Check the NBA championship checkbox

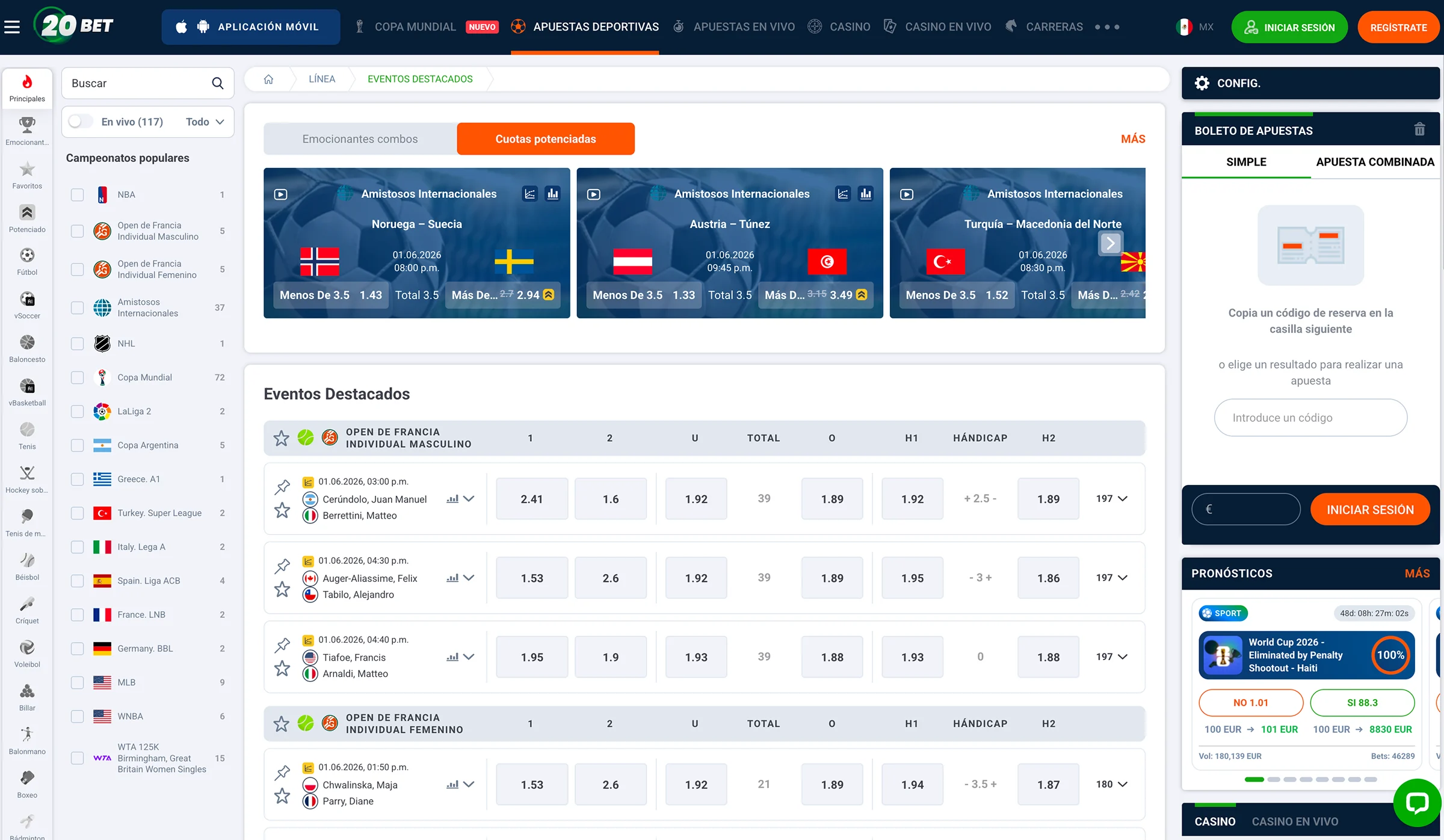77,194
